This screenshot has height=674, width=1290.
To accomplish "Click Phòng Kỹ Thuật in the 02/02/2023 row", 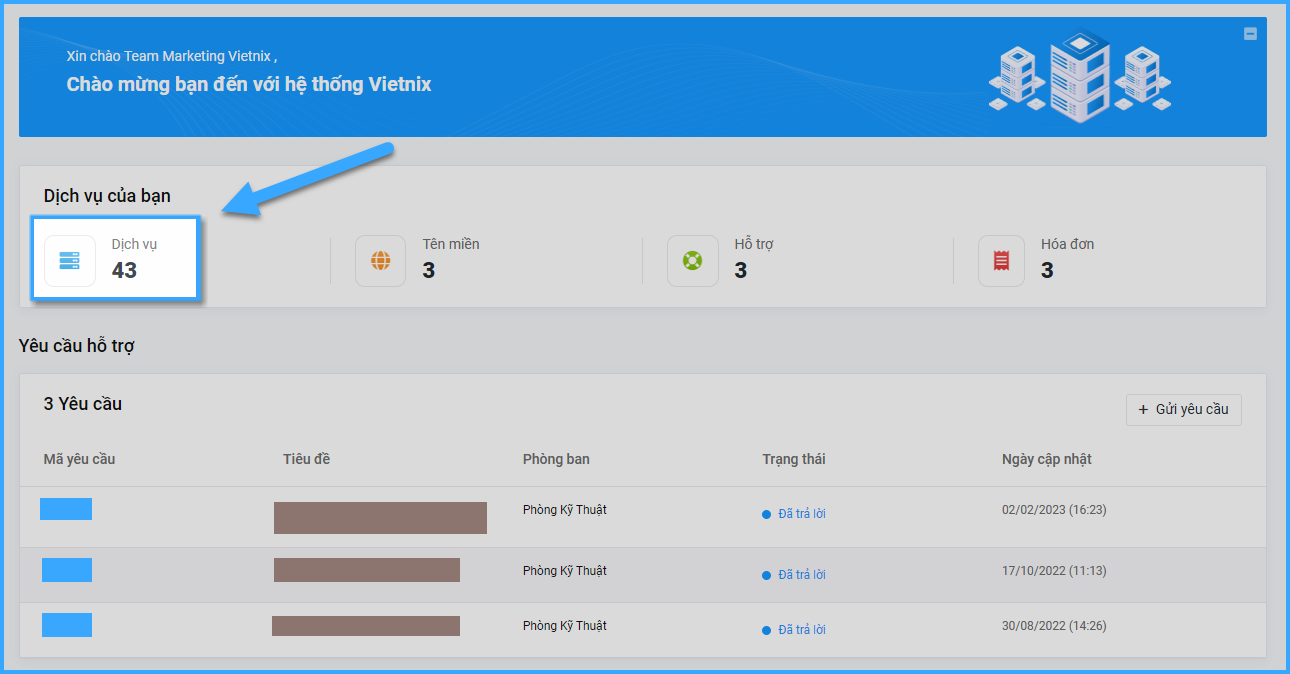I will (565, 510).
